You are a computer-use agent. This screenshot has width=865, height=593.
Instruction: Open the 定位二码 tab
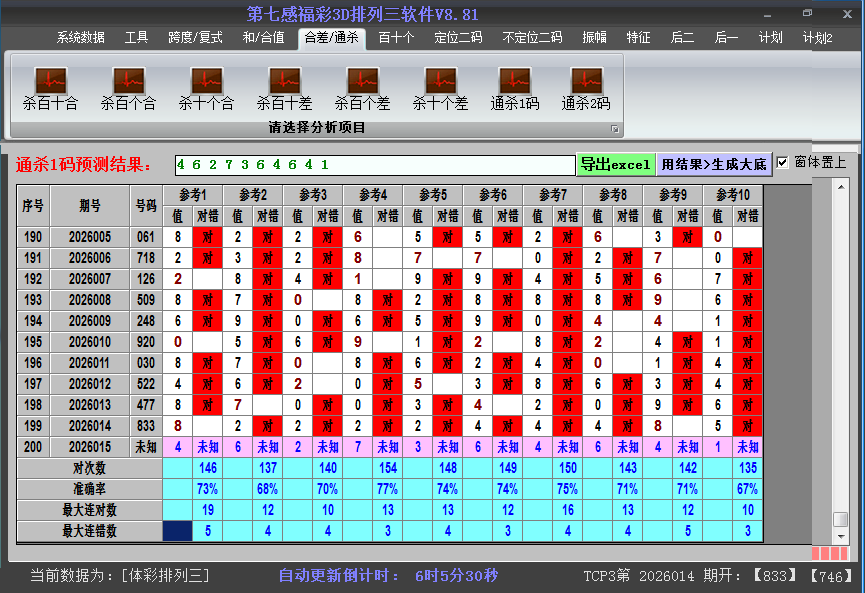click(x=461, y=37)
